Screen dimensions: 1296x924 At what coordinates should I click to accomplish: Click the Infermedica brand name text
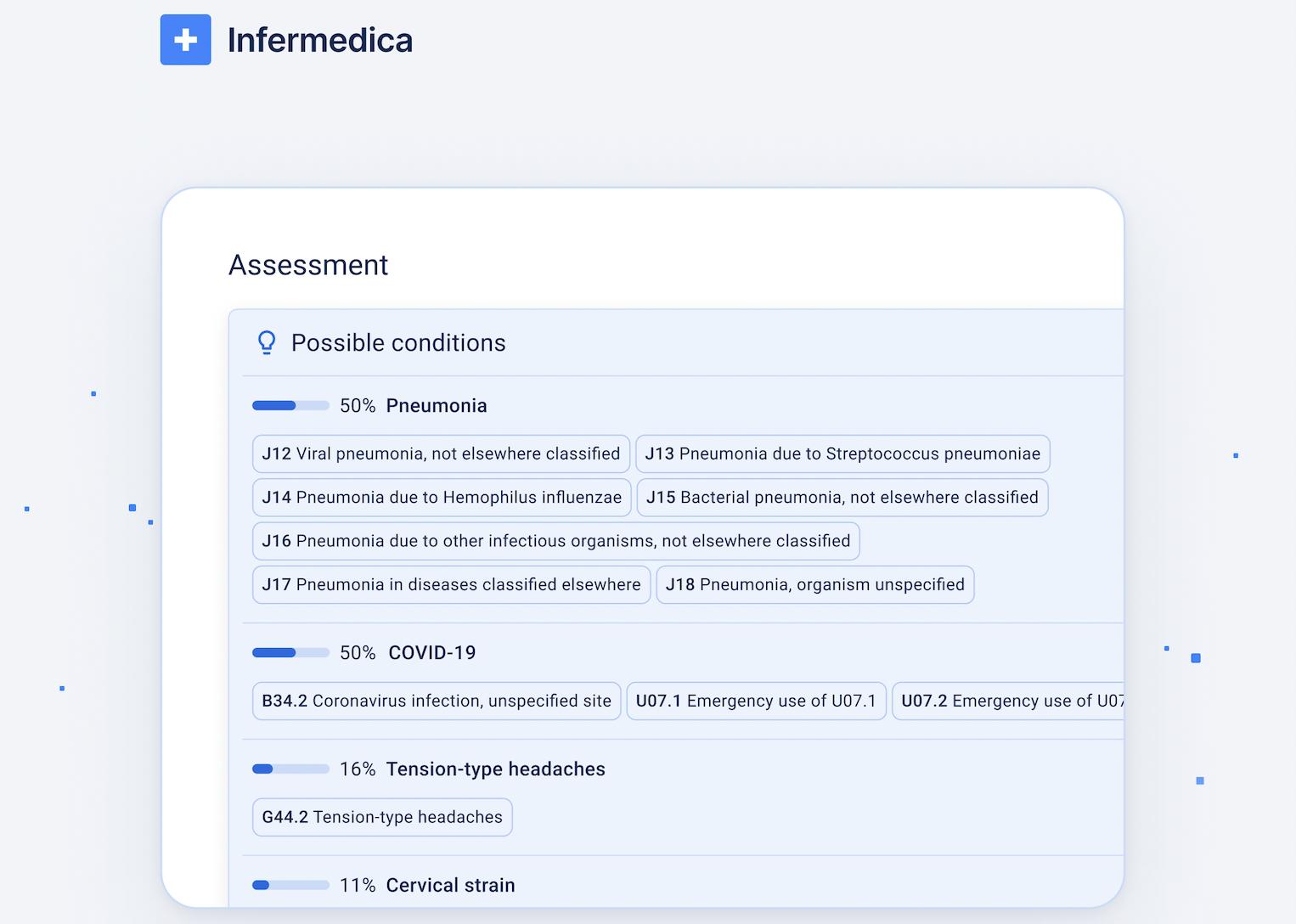click(x=319, y=41)
